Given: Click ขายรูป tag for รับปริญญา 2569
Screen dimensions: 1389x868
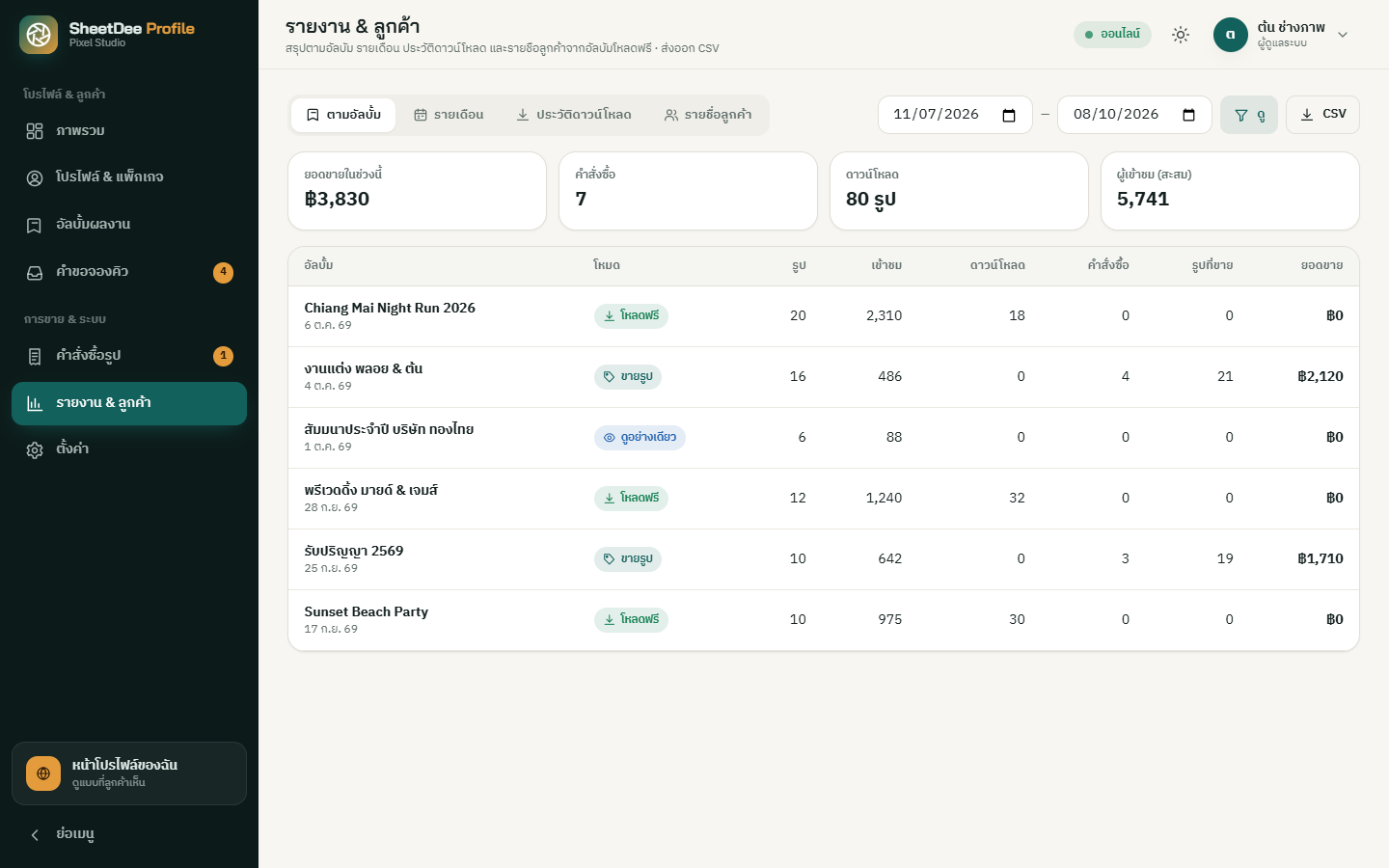Looking at the screenshot, I should click(628, 559).
